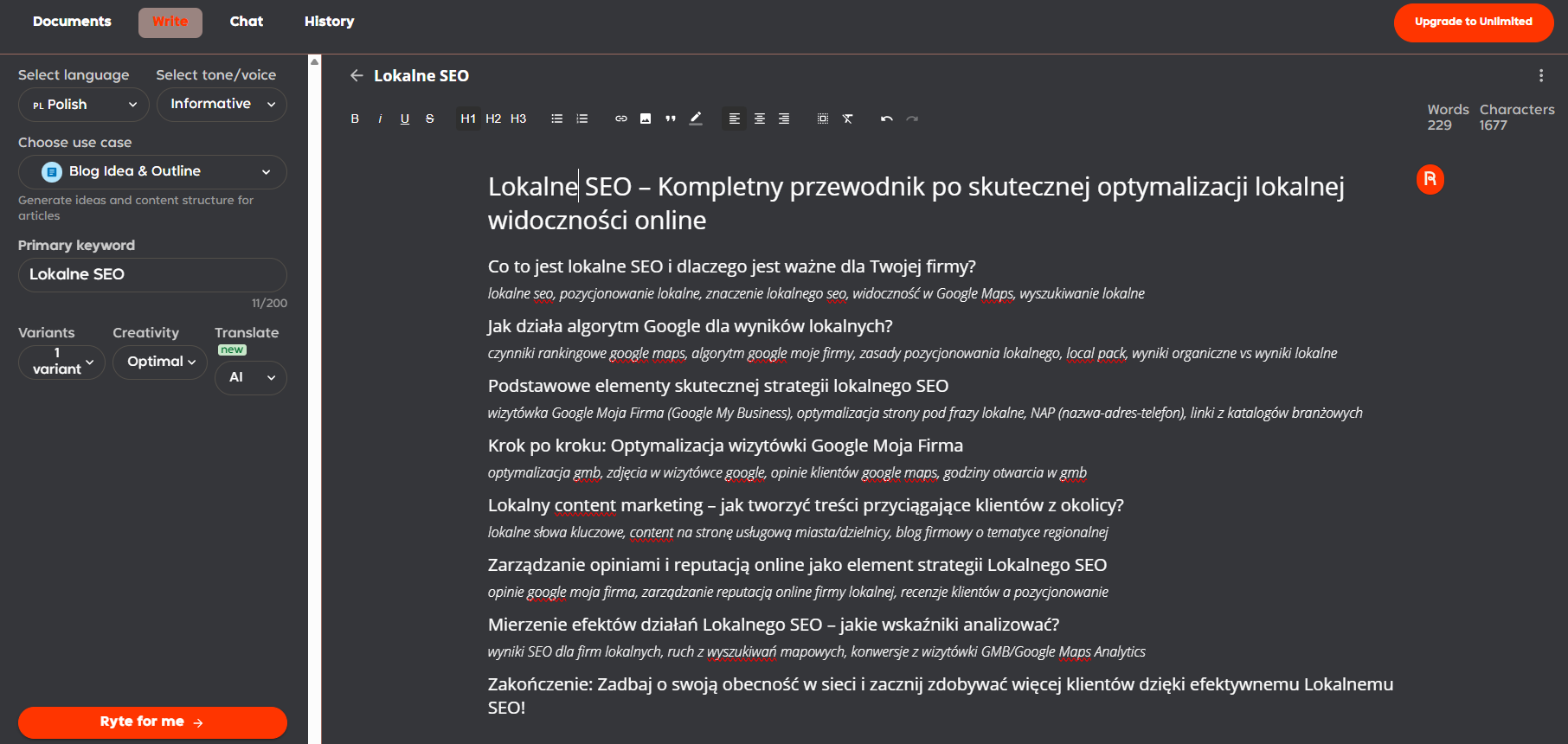
Task: Undo the last edit
Action: click(886, 119)
